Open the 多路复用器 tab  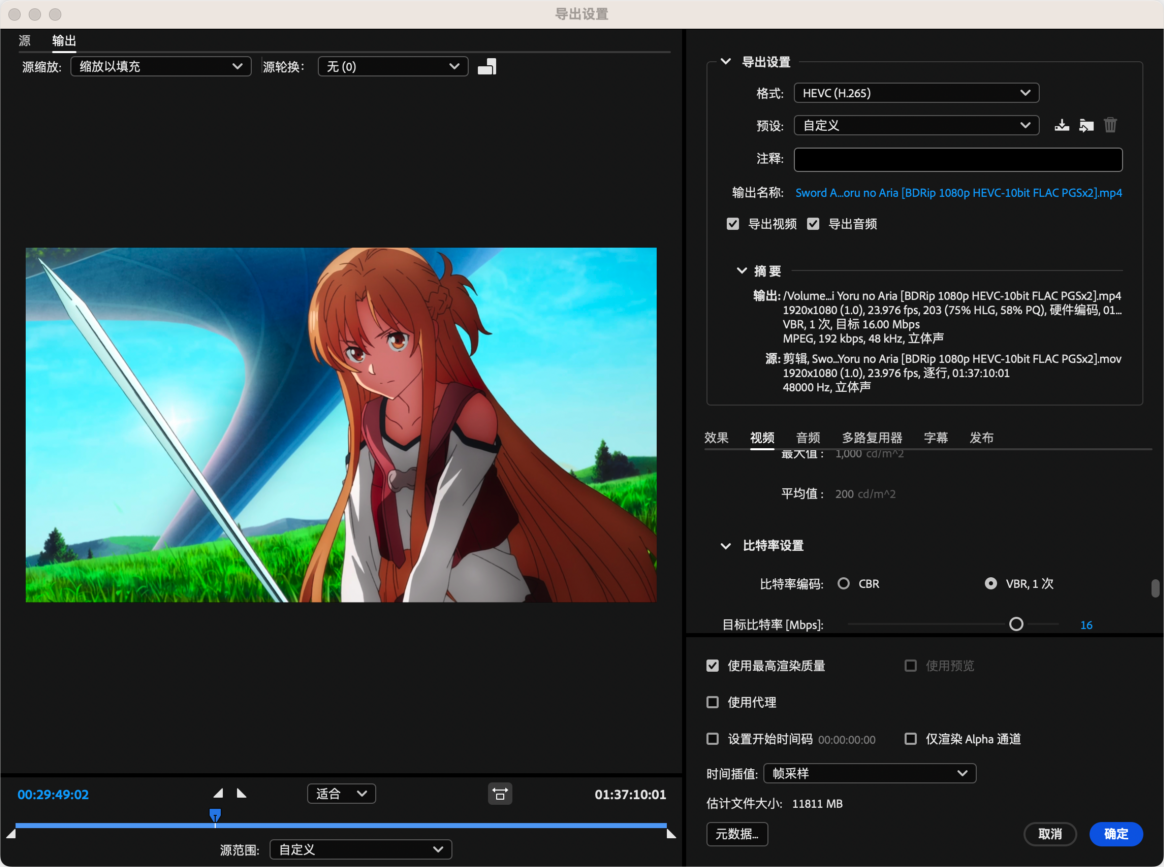pos(872,438)
